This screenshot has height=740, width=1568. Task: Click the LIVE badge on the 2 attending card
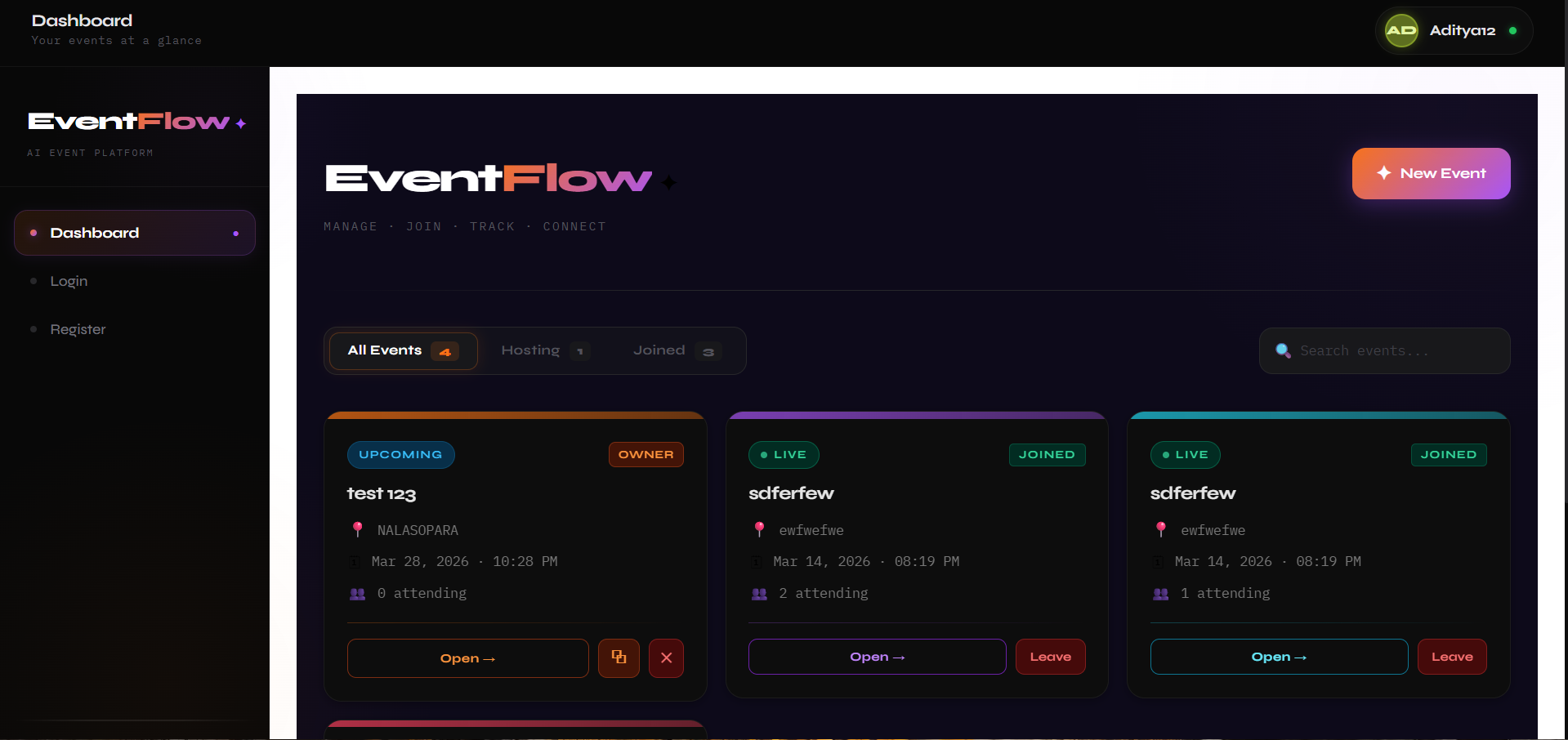coord(784,454)
